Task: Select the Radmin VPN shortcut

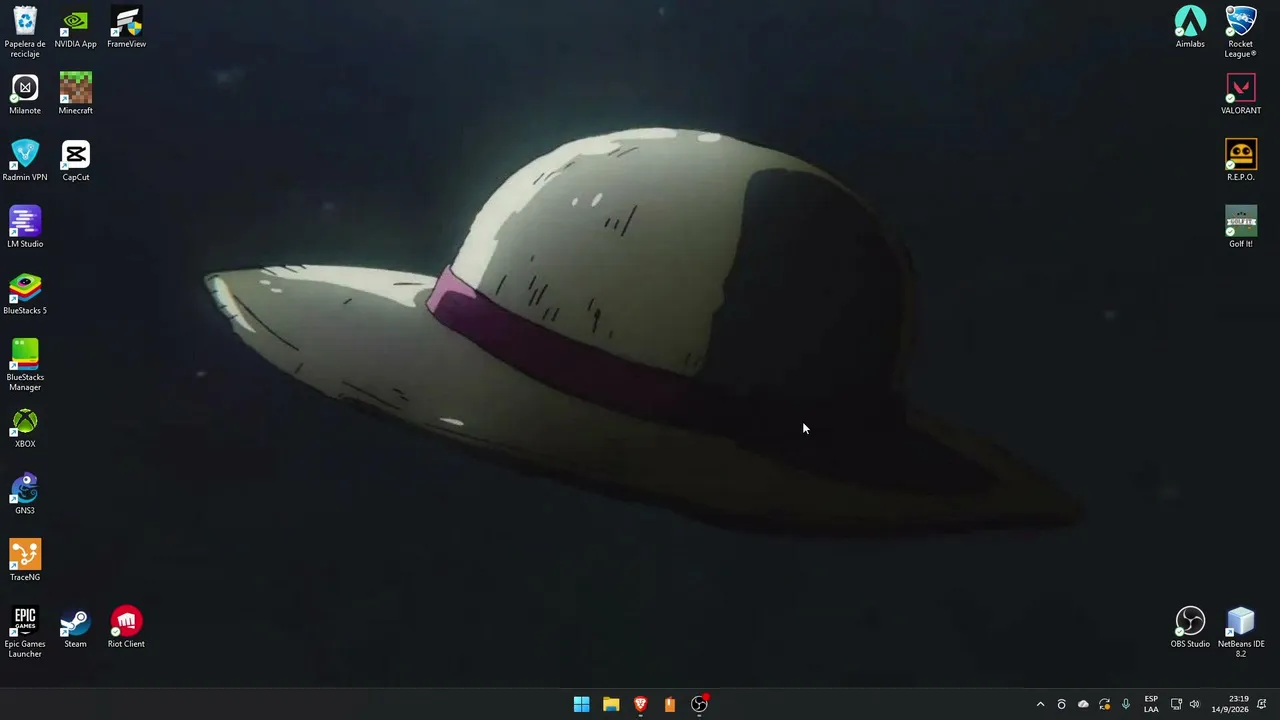Action: tap(25, 161)
